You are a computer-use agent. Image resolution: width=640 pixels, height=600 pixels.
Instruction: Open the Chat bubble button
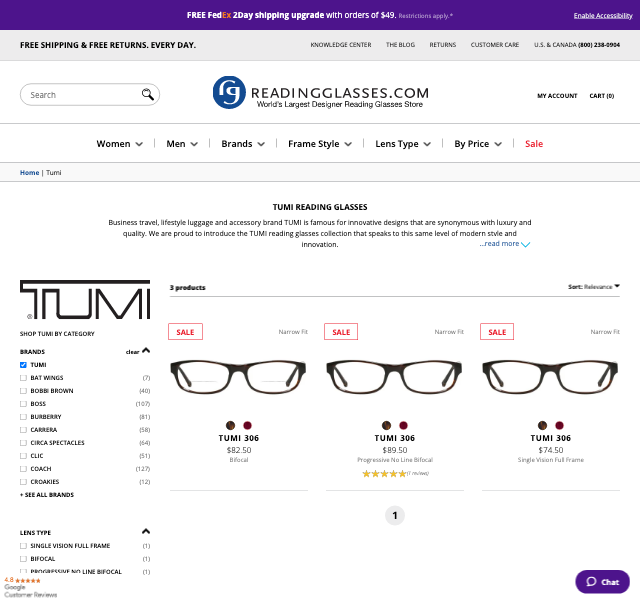point(602,582)
